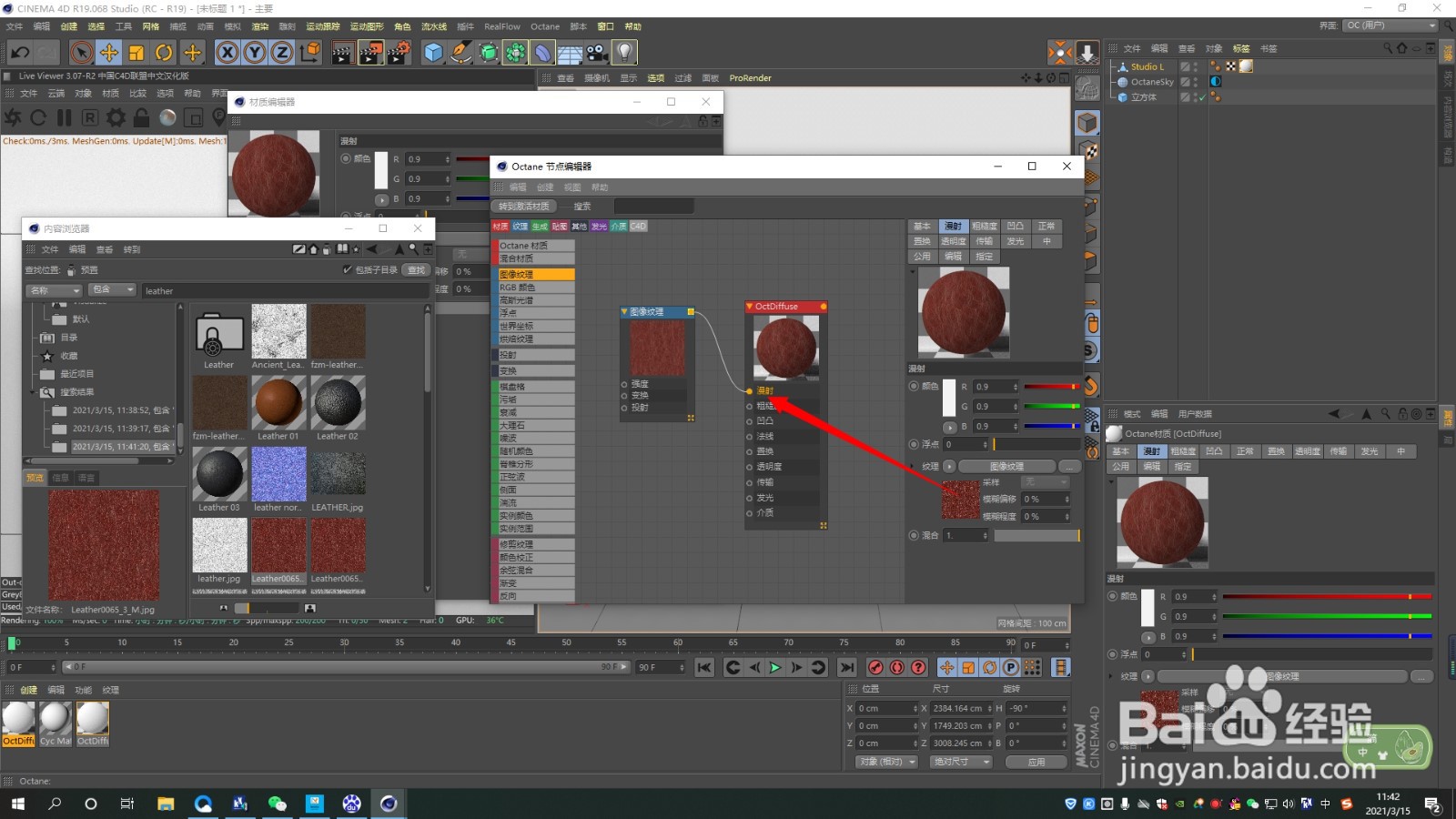Switch to the 透明度 tab in the node editor
The height and width of the screenshot is (819, 1456).
953,241
